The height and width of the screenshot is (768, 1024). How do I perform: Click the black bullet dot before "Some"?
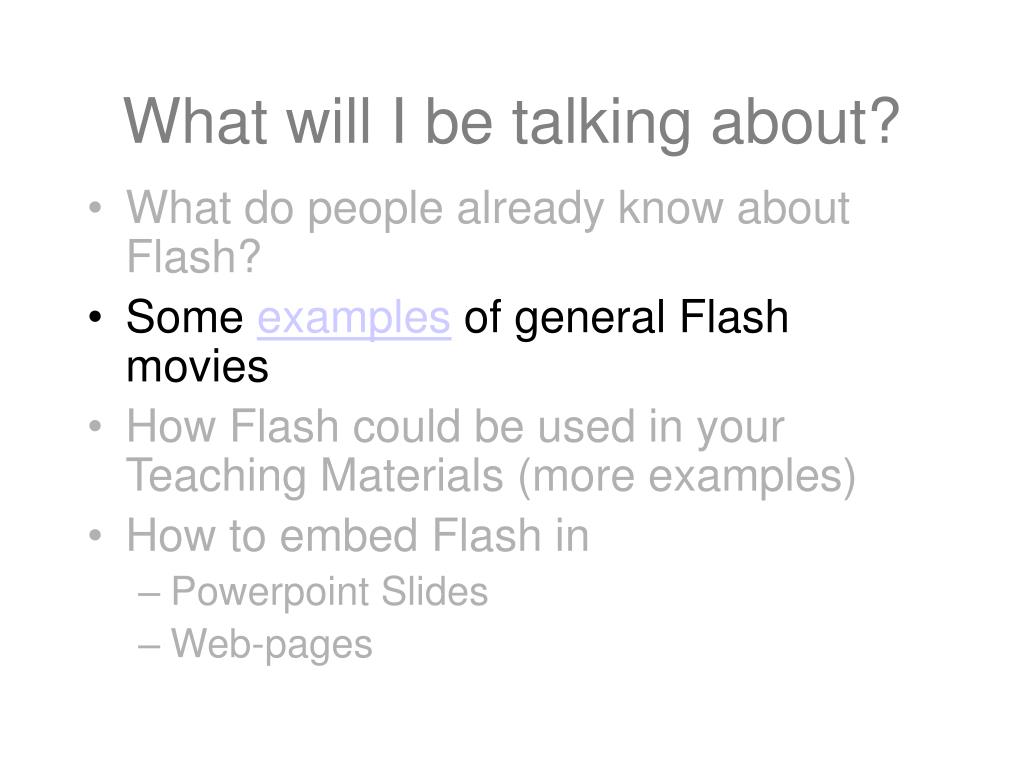pos(95,317)
